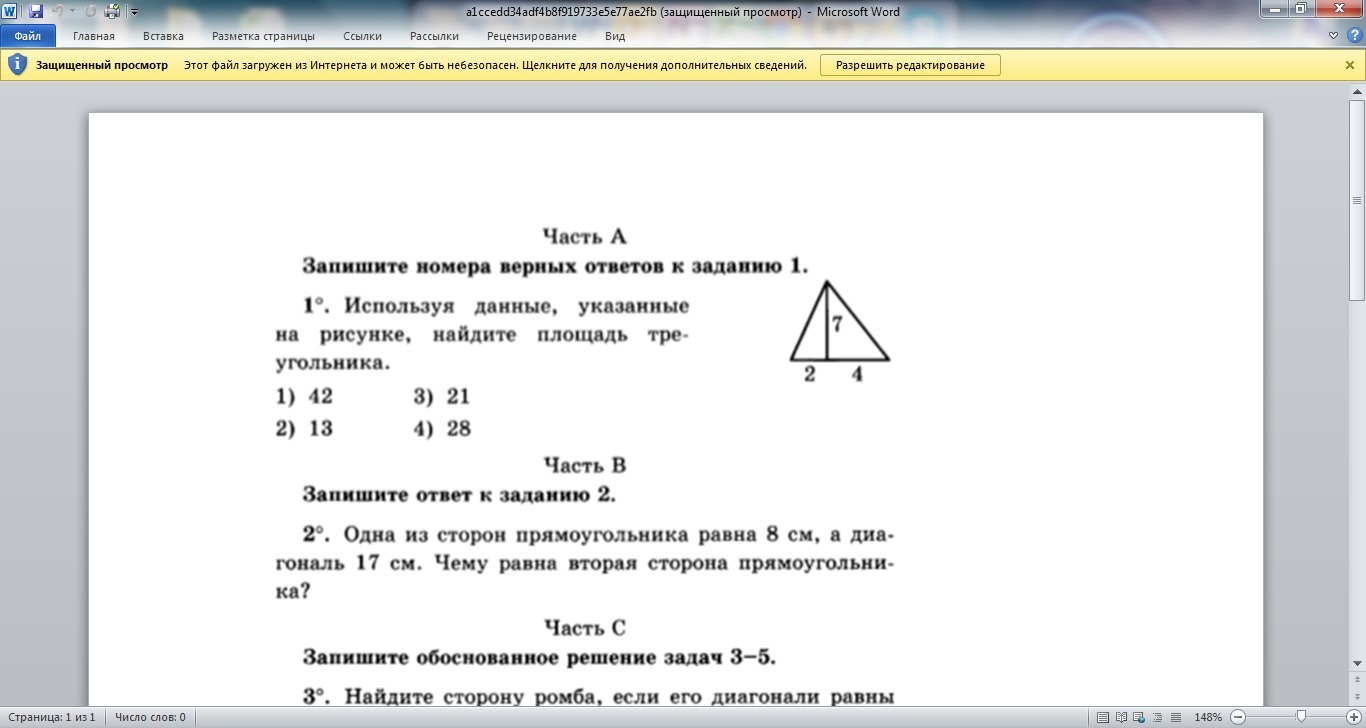Switch to Web Layout view
Viewport: 1366px width, 728px height.
click(1139, 717)
